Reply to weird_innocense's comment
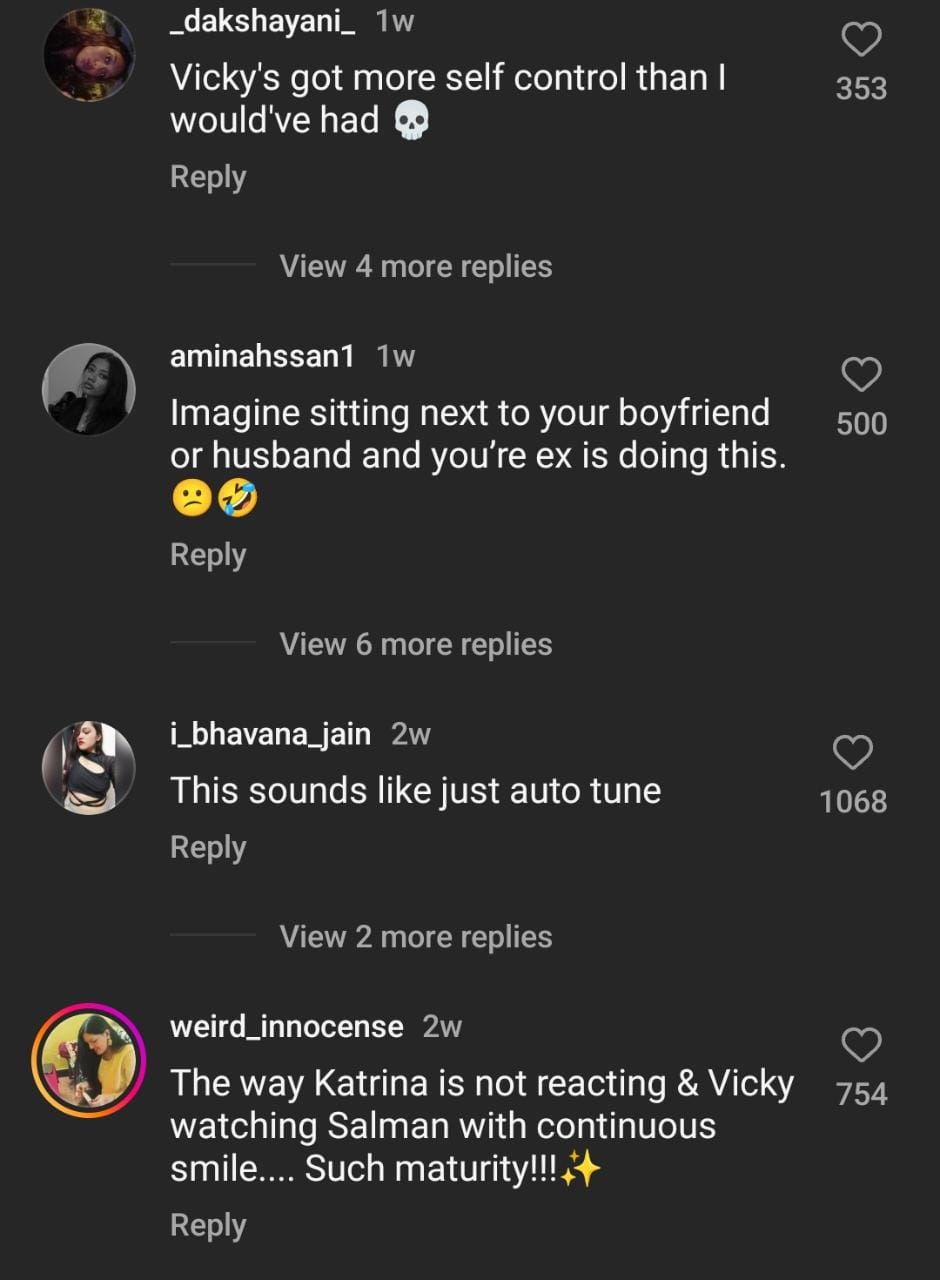 point(208,1225)
